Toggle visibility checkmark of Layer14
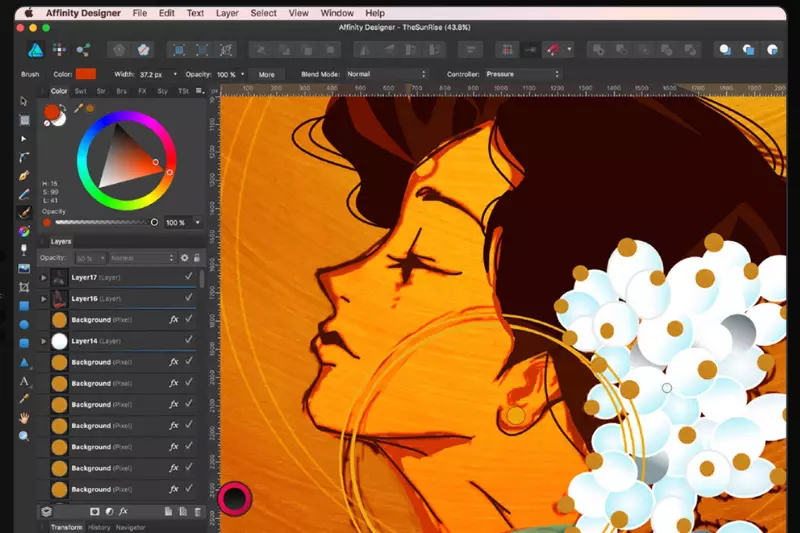800x533 pixels. pos(189,340)
